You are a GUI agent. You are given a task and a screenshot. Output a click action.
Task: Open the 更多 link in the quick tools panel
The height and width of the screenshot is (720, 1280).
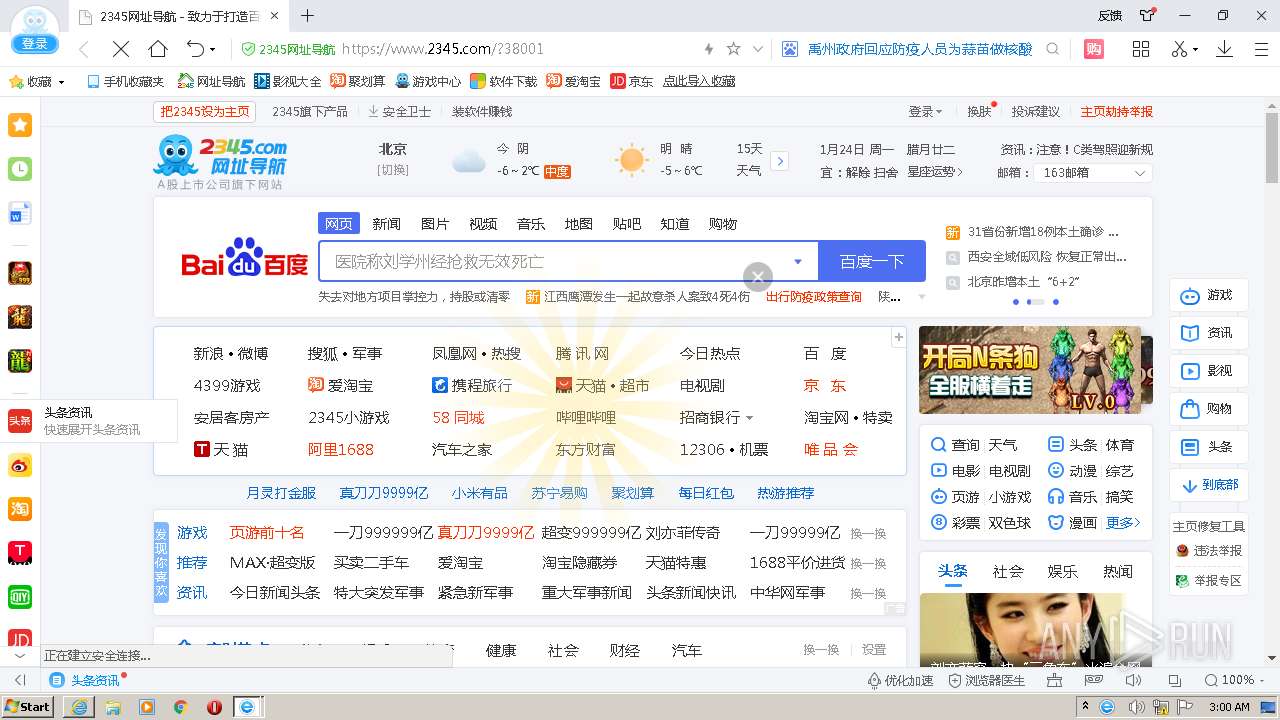pyautogui.click(x=1122, y=523)
